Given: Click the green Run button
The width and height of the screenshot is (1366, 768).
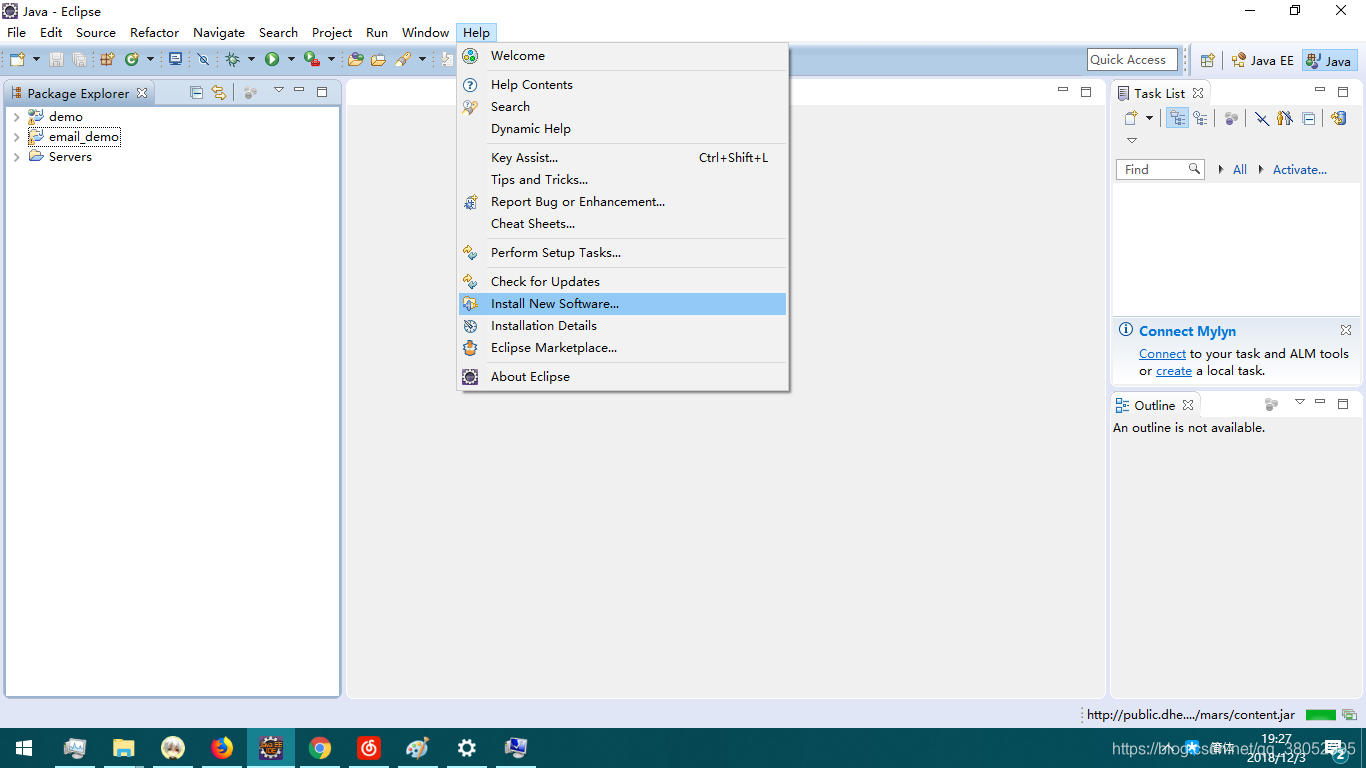Looking at the screenshot, I should tap(272, 60).
